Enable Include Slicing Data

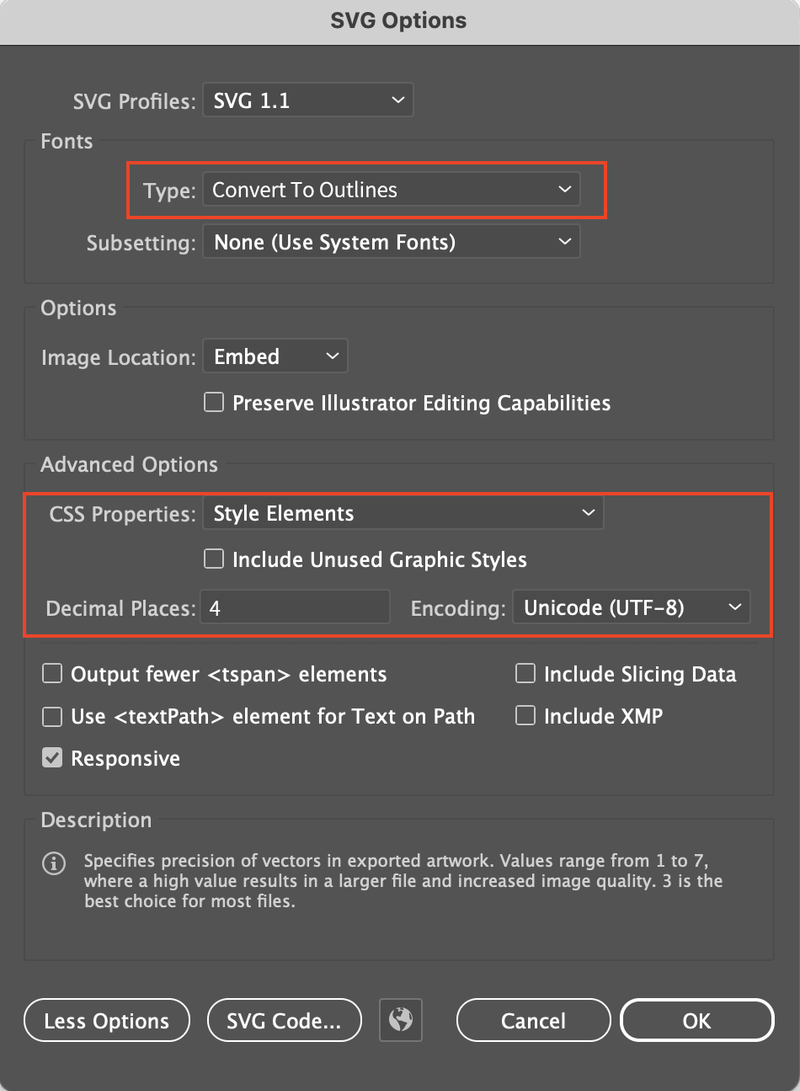525,673
